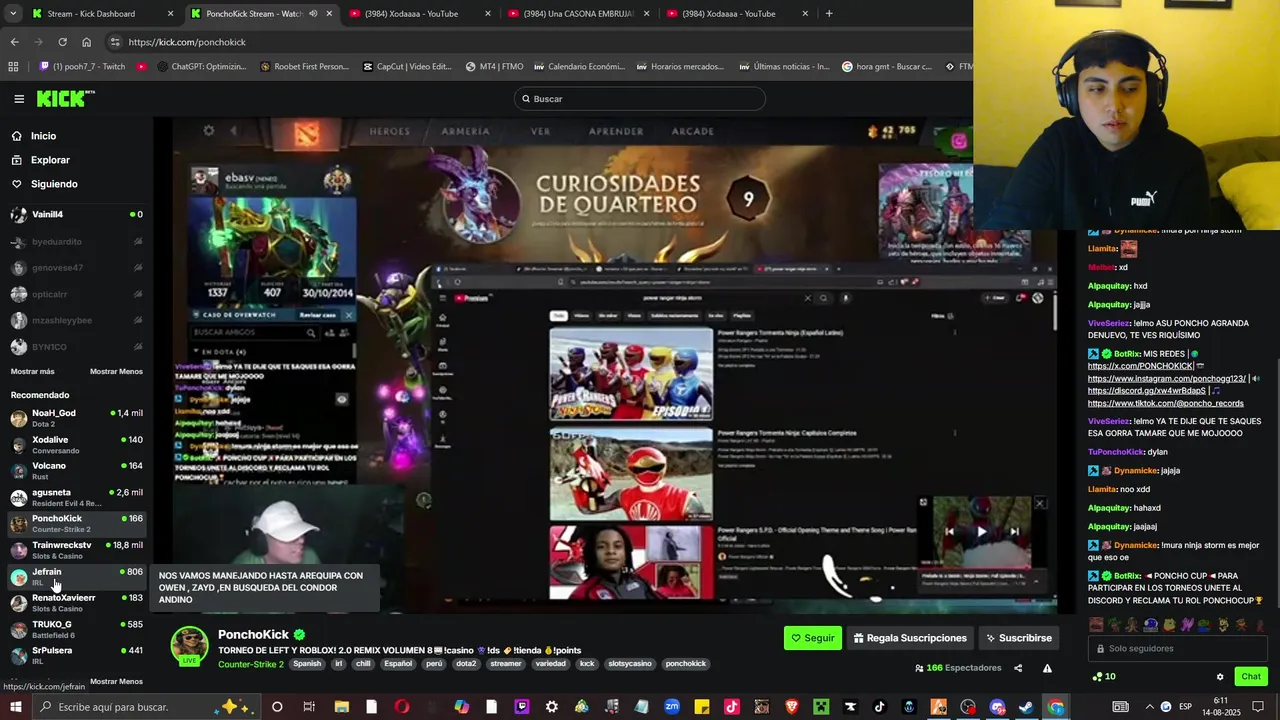Open Steam from the taskbar
Image resolution: width=1280 pixels, height=720 pixels.
click(1026, 707)
